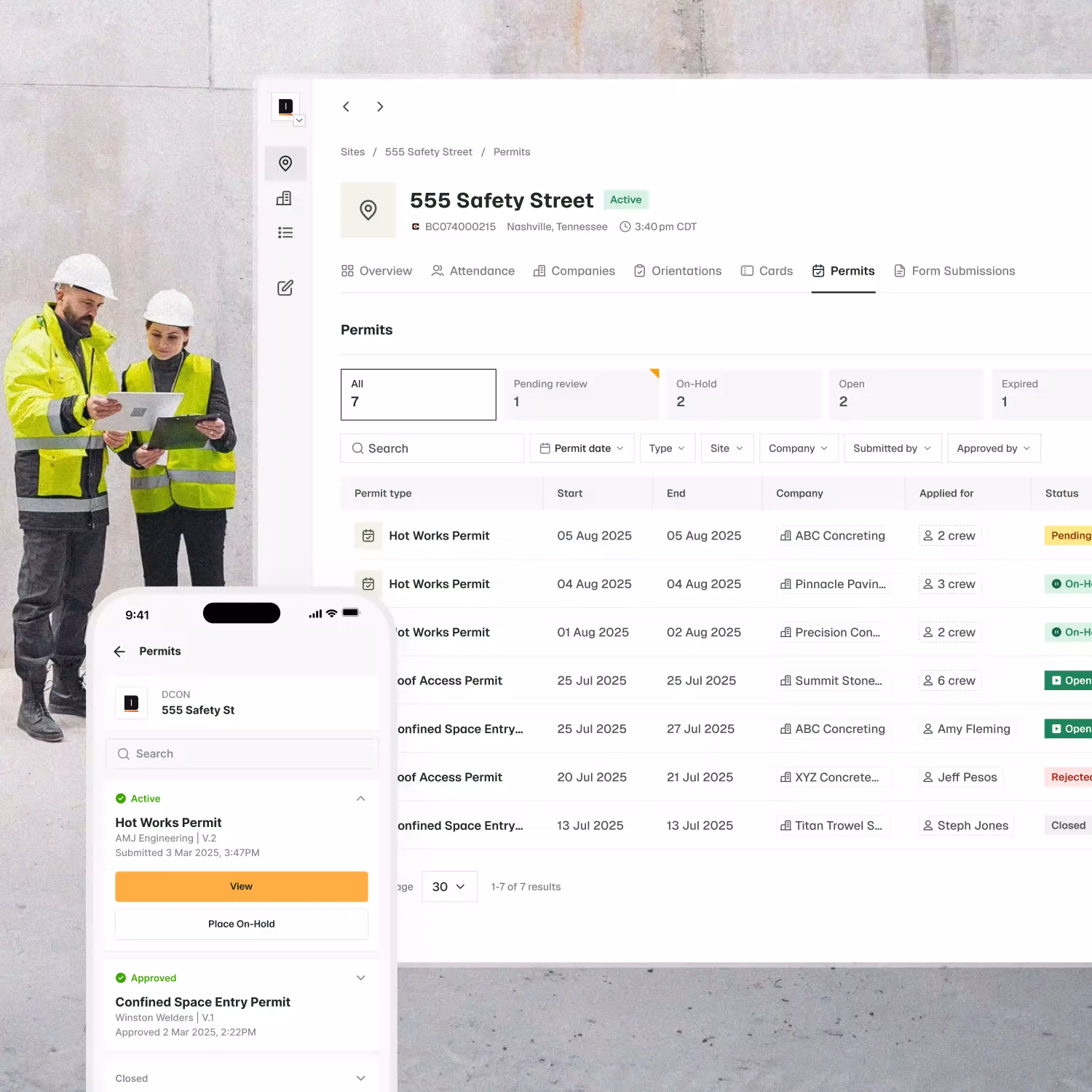Click the Jeff Pesos applicant chip

click(x=960, y=778)
